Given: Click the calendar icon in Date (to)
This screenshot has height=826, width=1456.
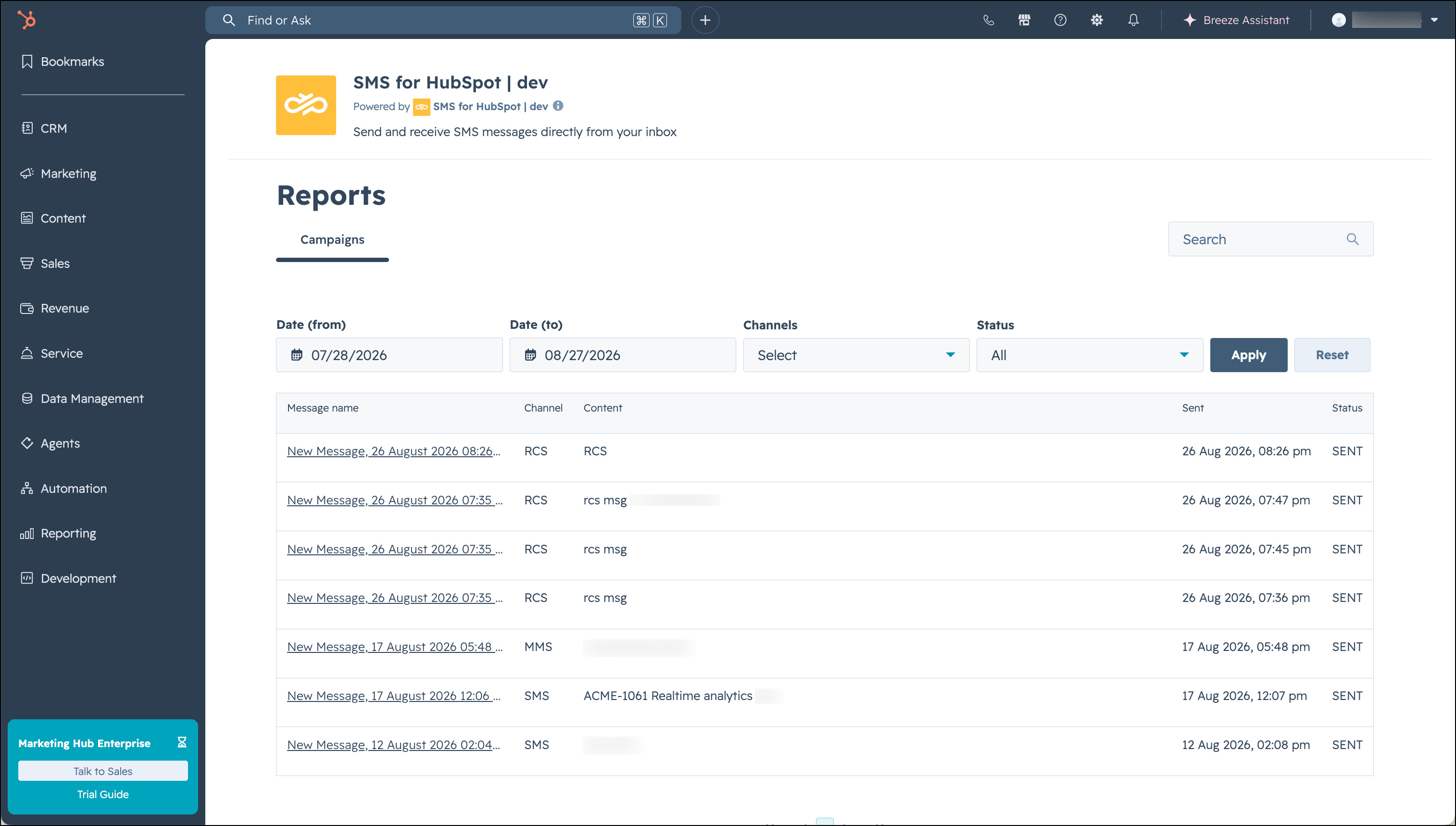Looking at the screenshot, I should 530,355.
